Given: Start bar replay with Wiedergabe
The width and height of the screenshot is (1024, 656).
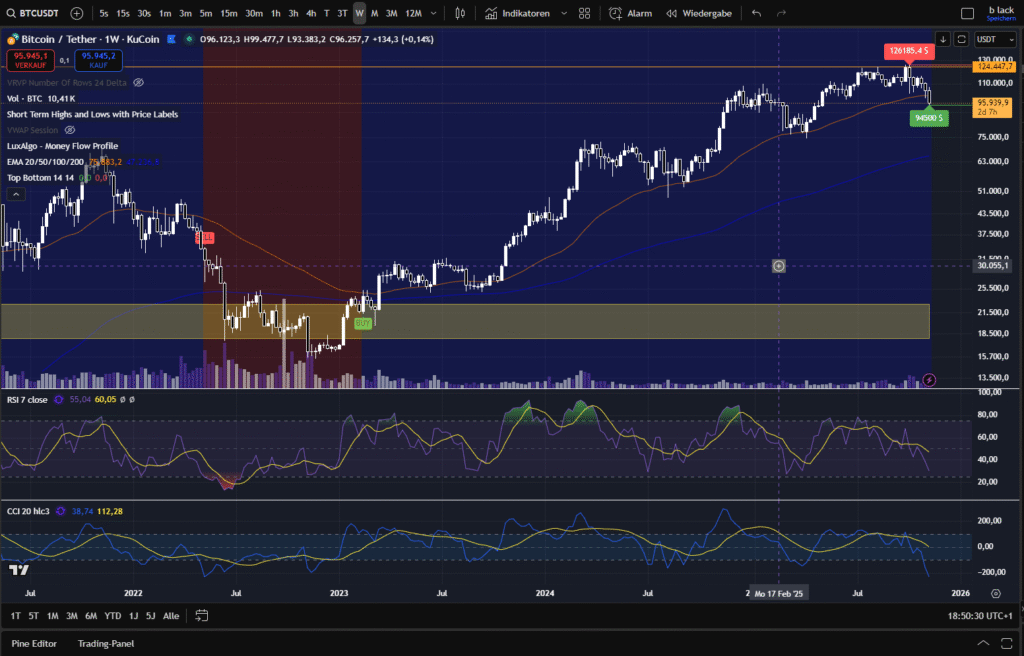Looking at the screenshot, I should click(x=700, y=13).
